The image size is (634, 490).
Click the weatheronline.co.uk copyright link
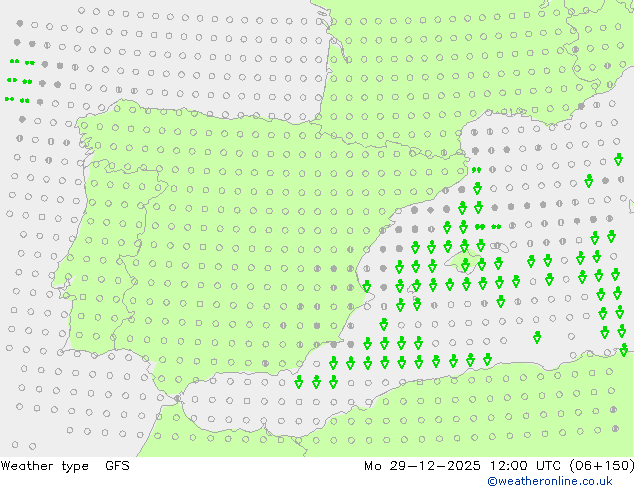tap(550, 481)
